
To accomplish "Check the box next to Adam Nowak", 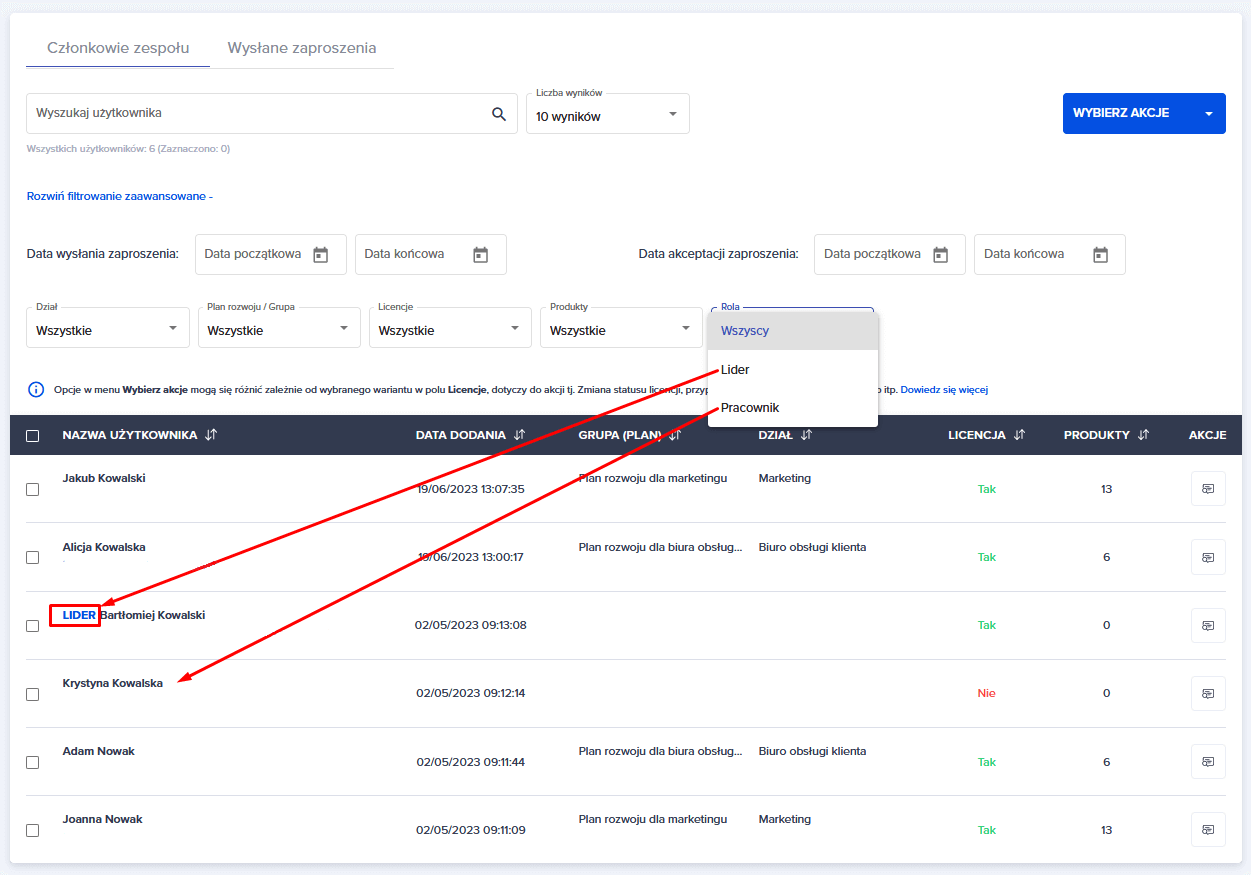I will click(x=33, y=762).
